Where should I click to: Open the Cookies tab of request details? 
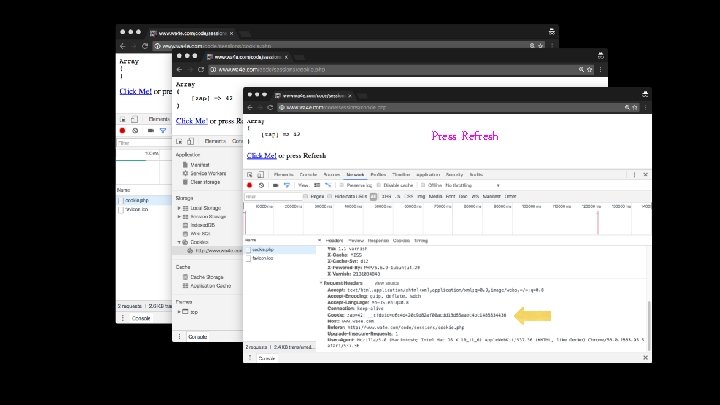[x=401, y=241]
